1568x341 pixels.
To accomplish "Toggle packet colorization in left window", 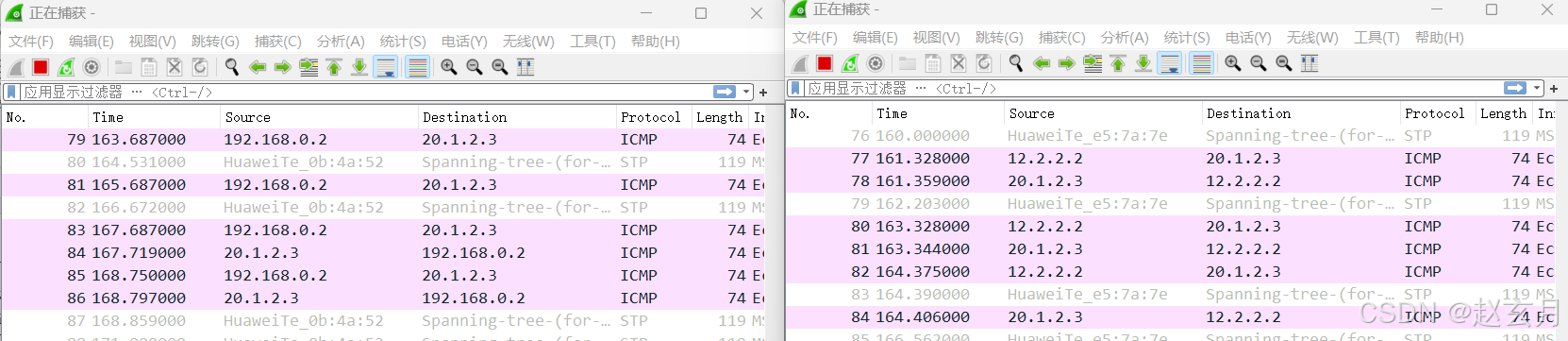I will pyautogui.click(x=417, y=67).
